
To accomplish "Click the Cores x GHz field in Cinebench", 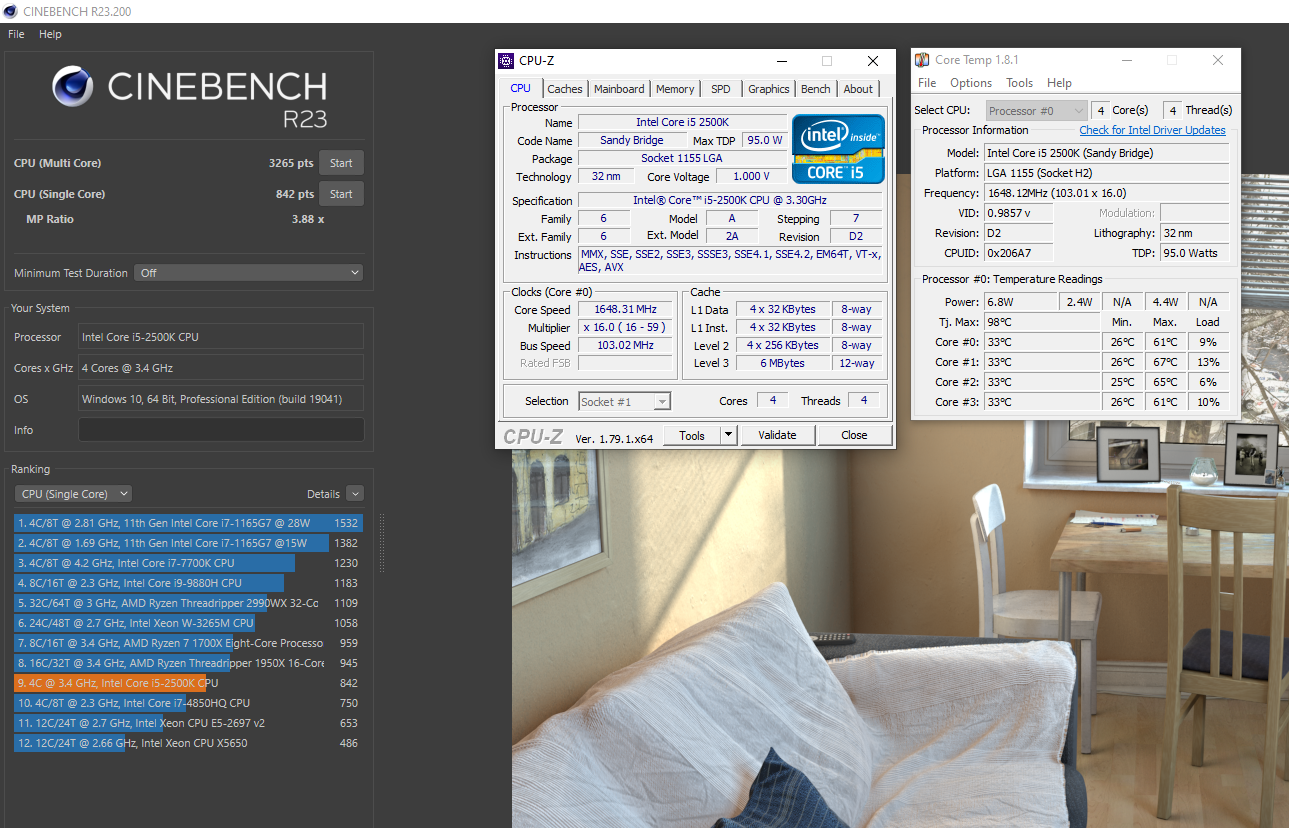I will tap(221, 368).
